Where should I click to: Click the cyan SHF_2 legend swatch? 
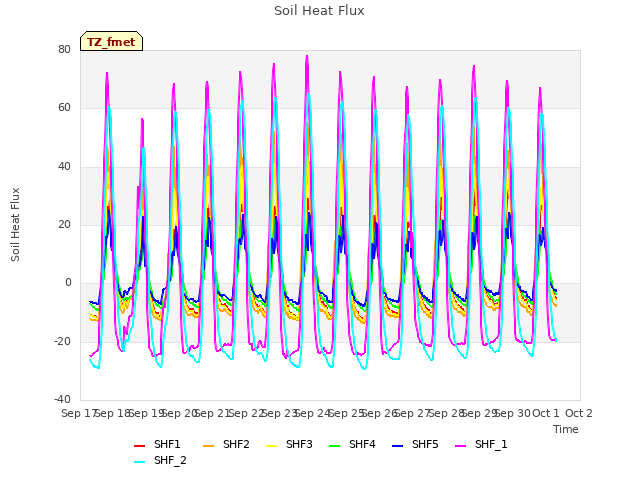pos(140,462)
